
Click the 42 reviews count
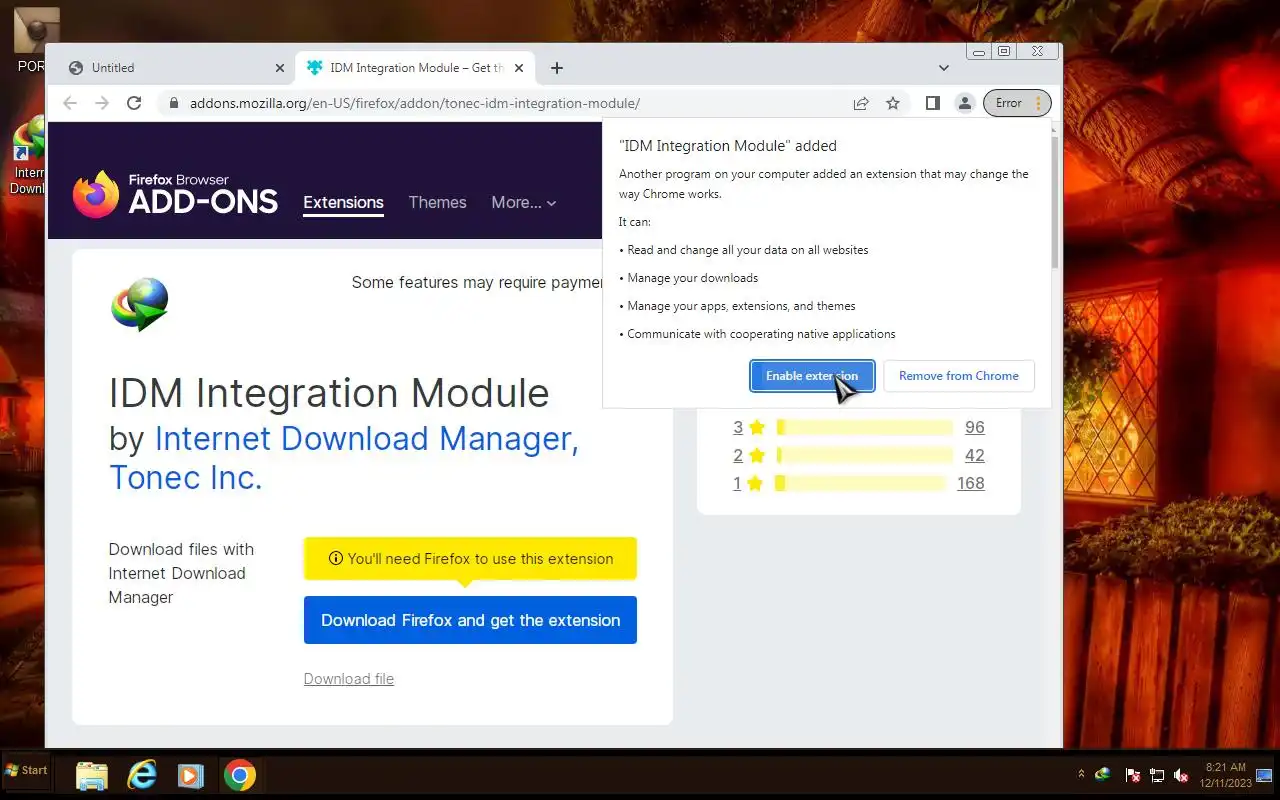(975, 455)
